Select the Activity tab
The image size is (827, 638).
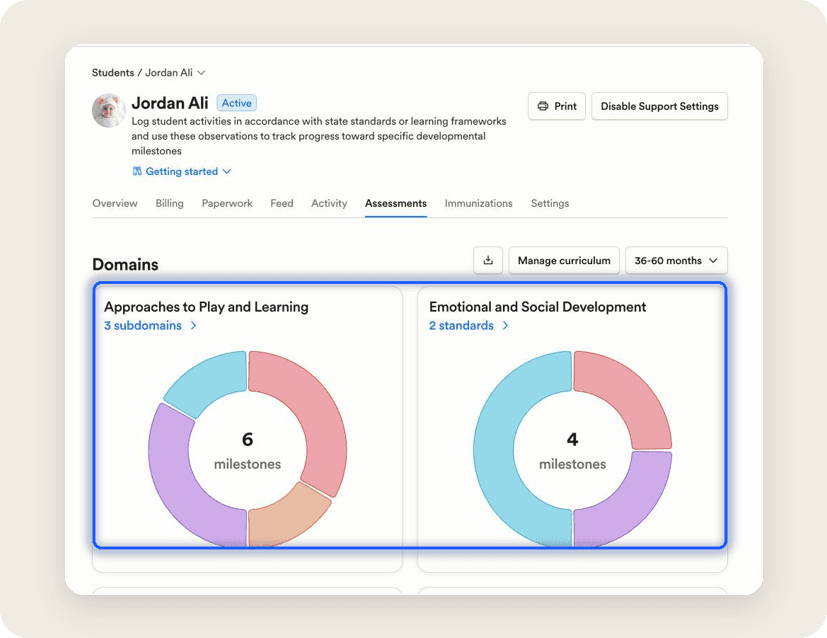click(329, 203)
